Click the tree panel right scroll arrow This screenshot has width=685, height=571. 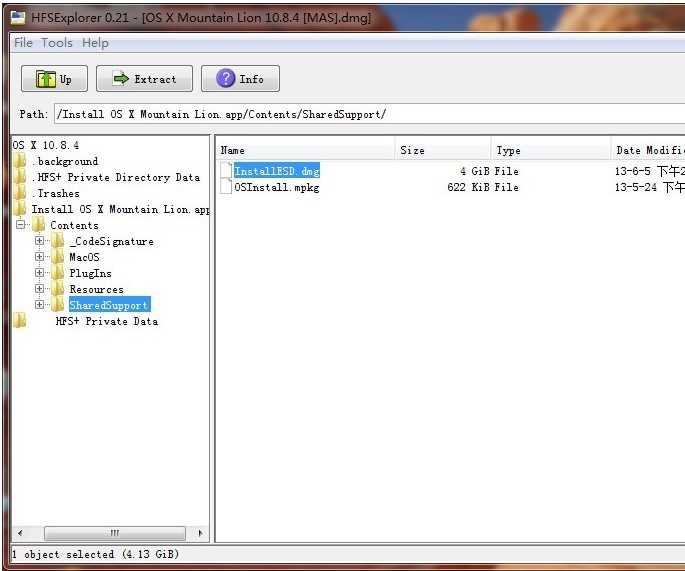tap(200, 533)
